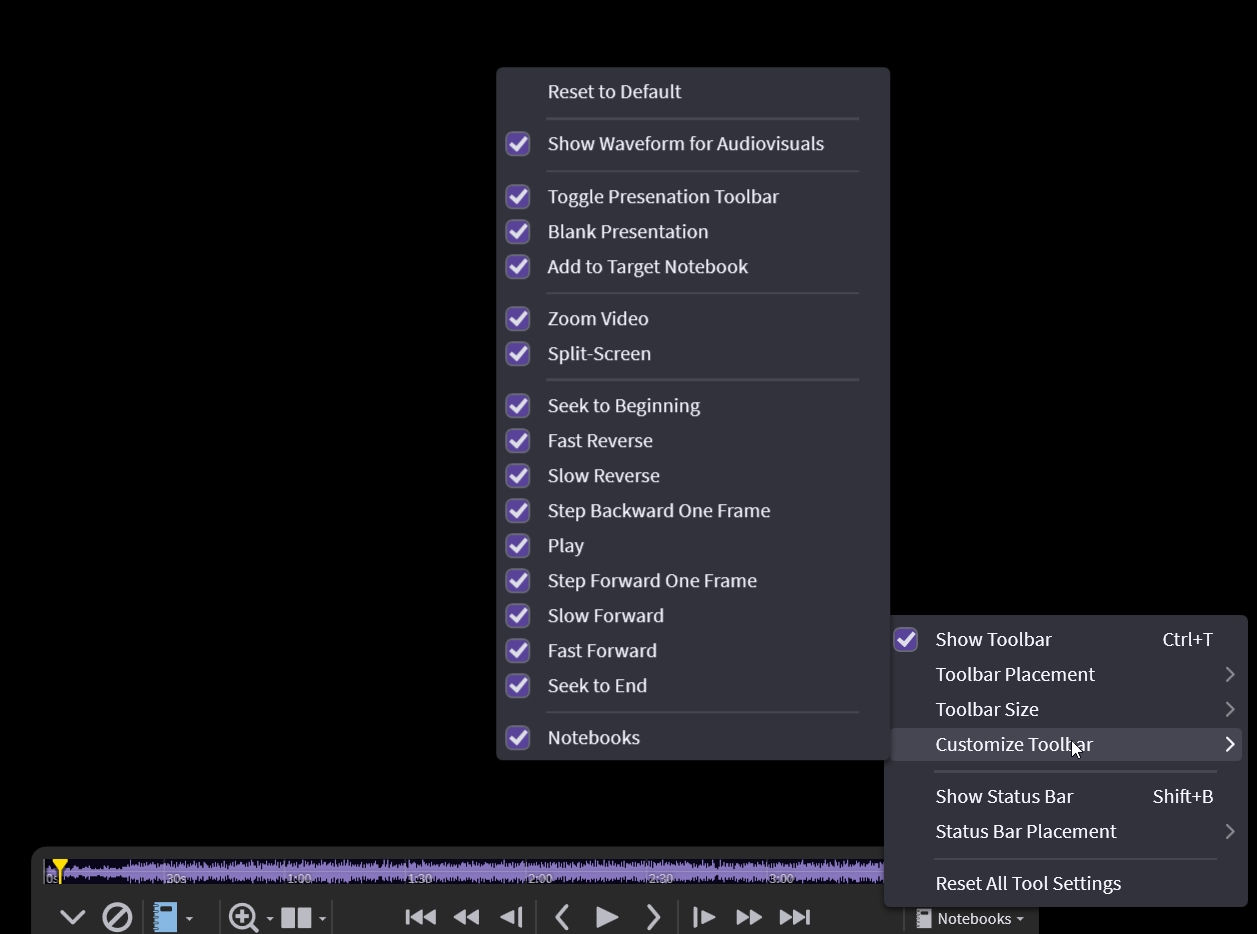Click the Add to Target Notebook icon
The width and height of the screenshot is (1257, 934).
[165, 917]
